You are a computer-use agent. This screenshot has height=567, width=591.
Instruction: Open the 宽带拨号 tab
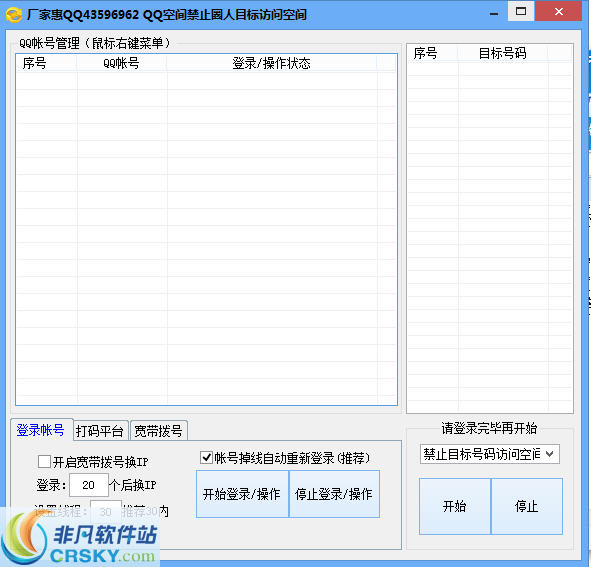tap(159, 431)
